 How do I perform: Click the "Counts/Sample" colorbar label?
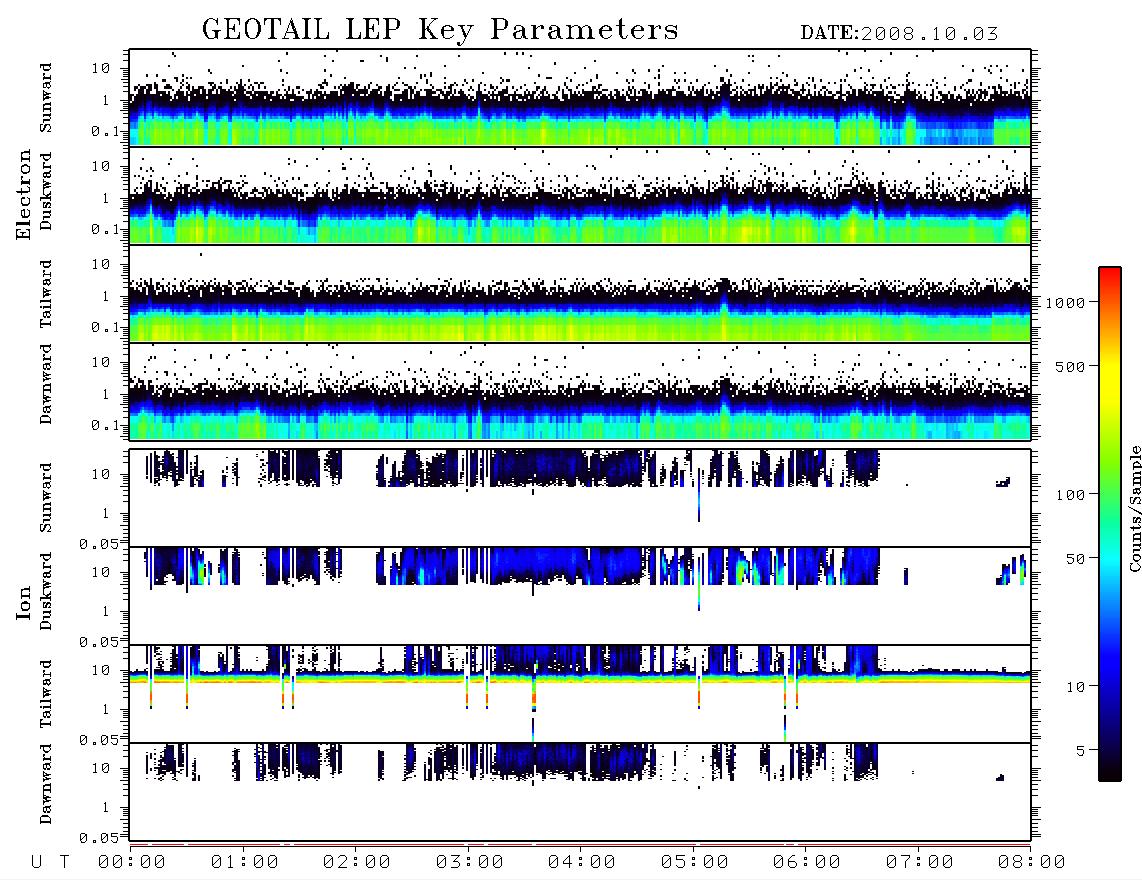[x=1134, y=508]
